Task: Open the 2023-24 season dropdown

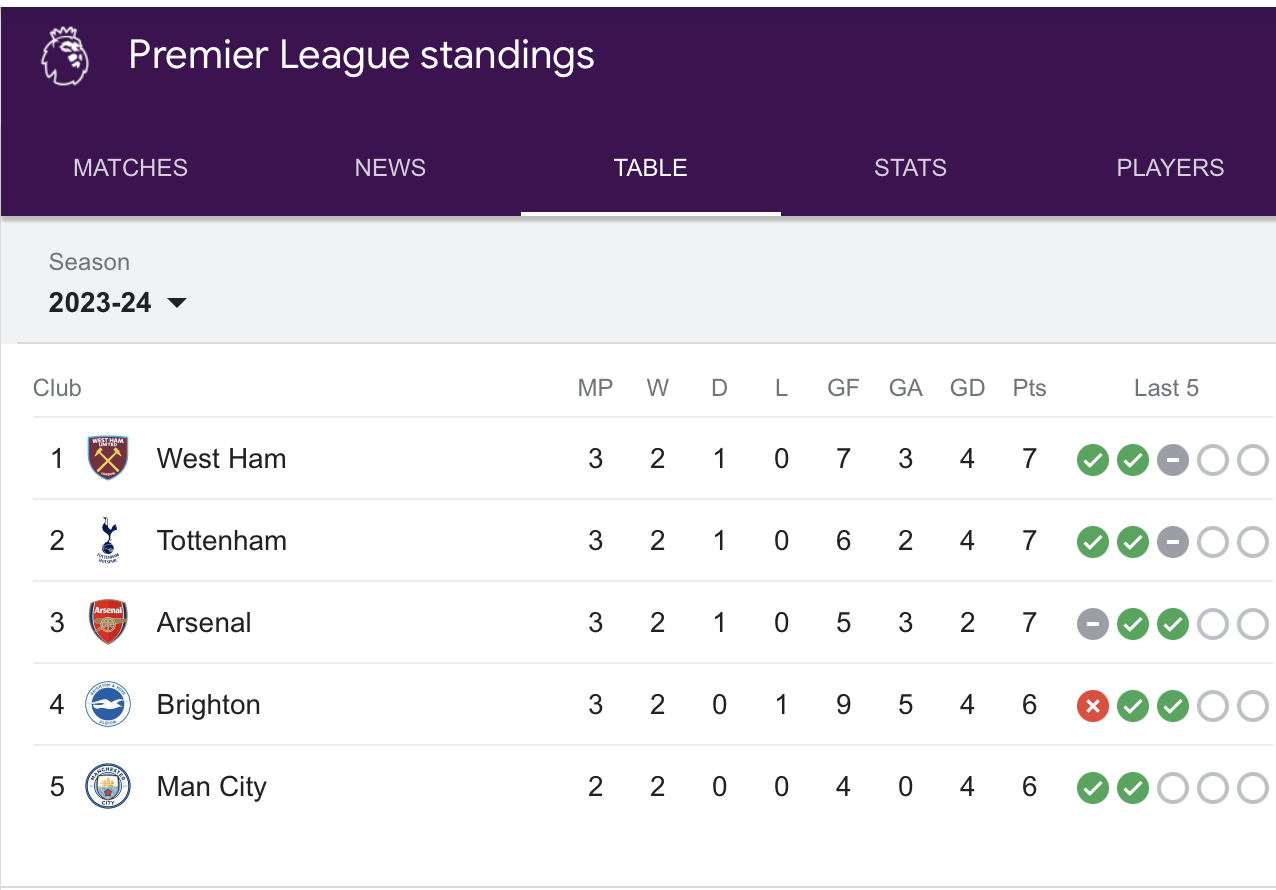Action: [118, 303]
